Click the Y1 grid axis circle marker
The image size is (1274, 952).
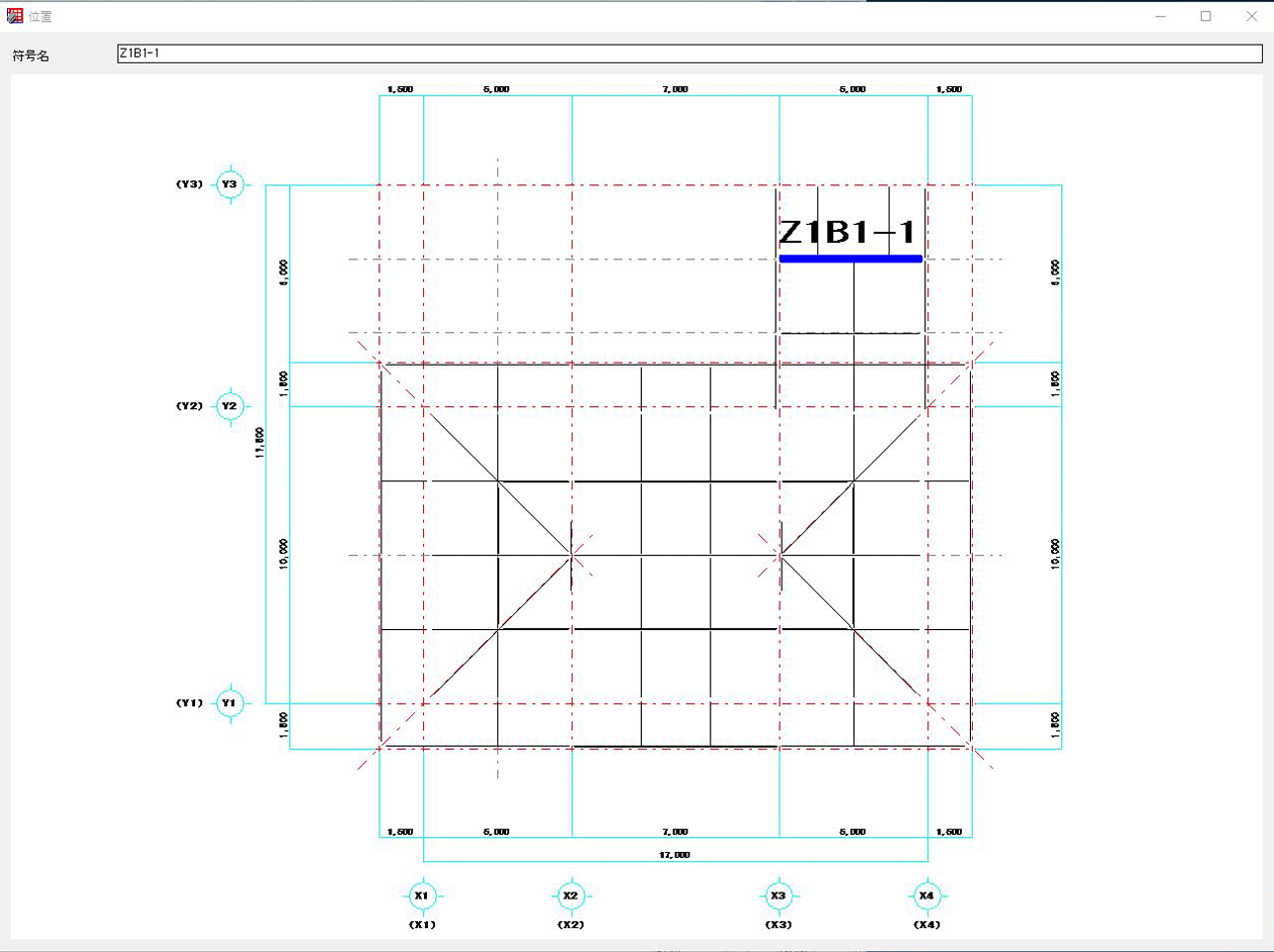pos(230,703)
